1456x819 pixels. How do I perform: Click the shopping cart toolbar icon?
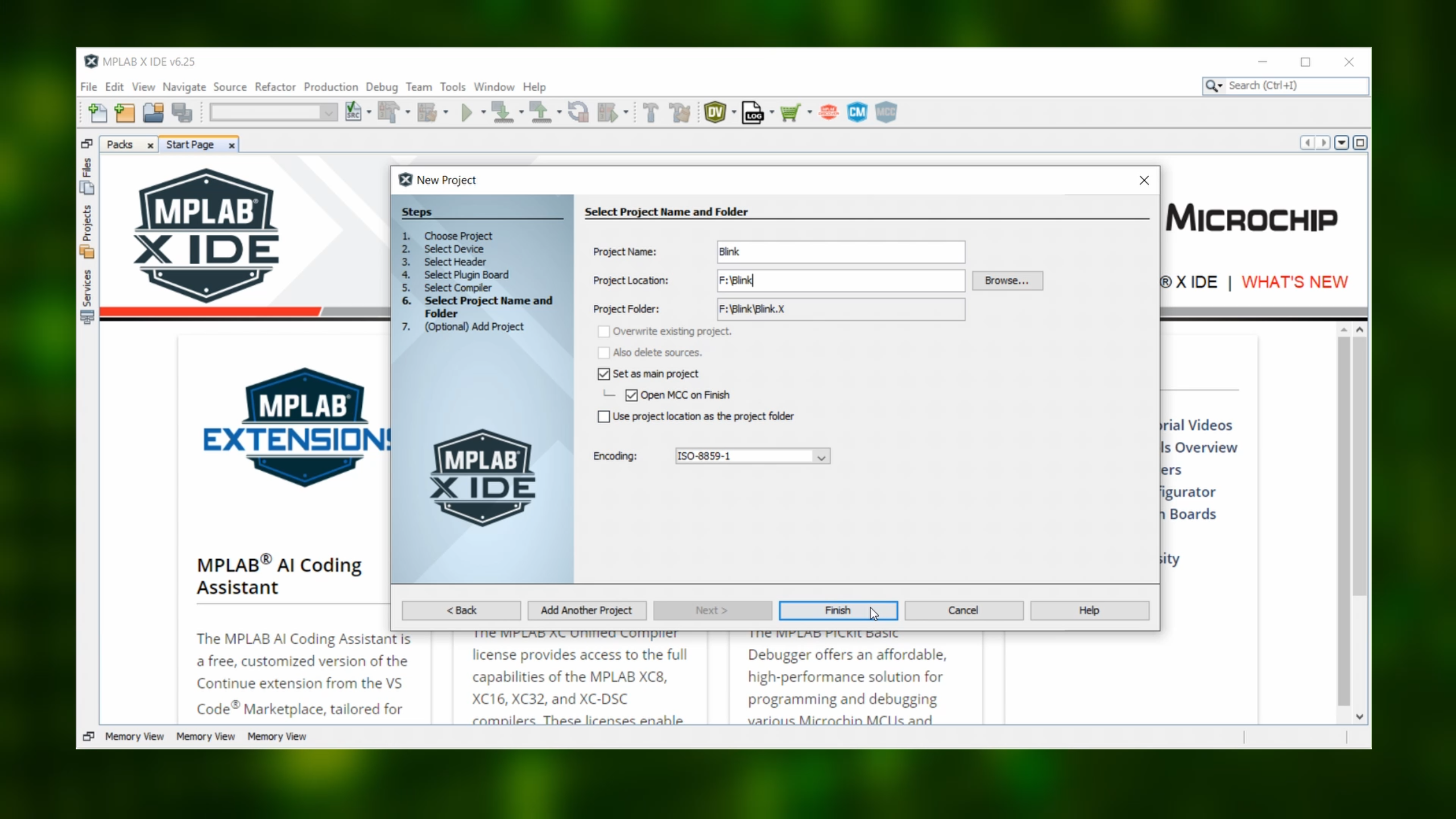tap(791, 113)
